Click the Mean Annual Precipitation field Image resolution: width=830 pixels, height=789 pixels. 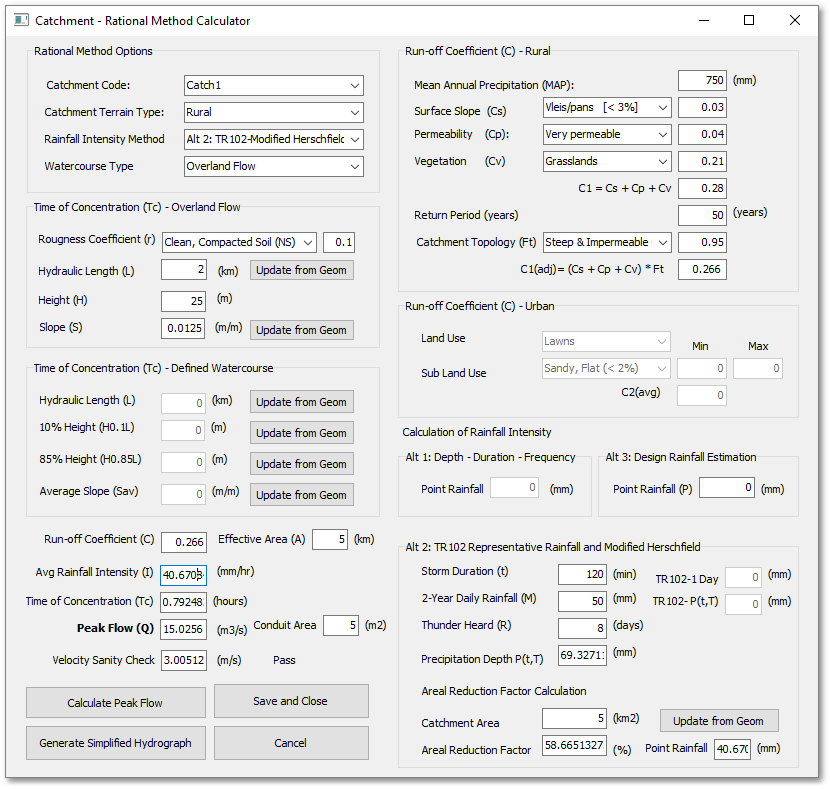pyautogui.click(x=702, y=80)
